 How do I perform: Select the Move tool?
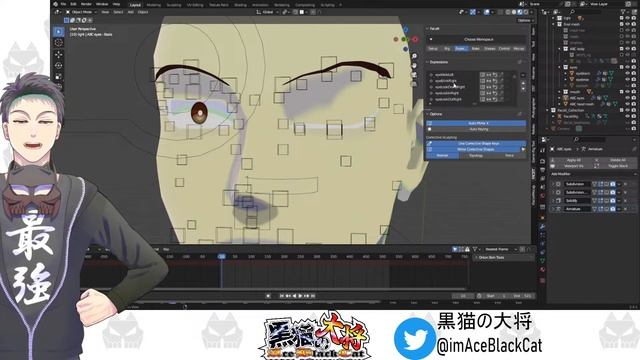(x=59, y=54)
